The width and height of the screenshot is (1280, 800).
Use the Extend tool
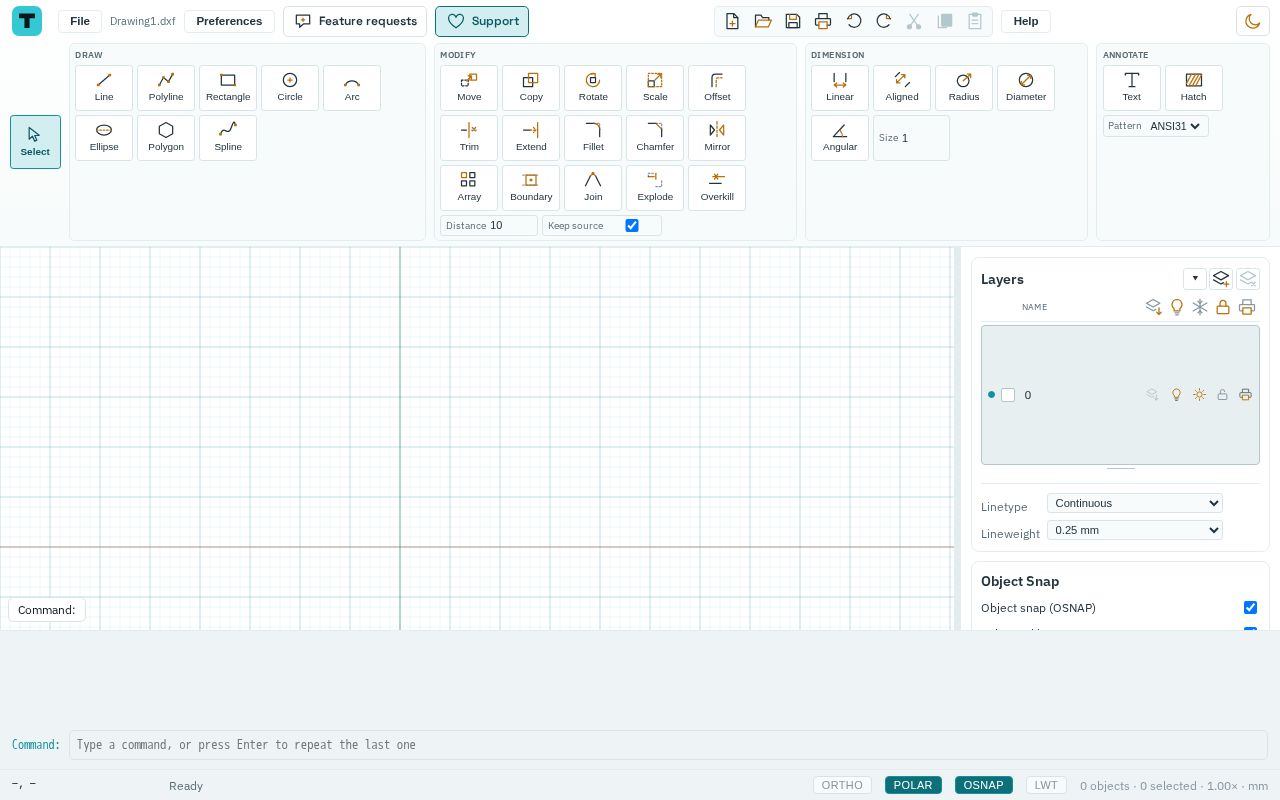531,138
